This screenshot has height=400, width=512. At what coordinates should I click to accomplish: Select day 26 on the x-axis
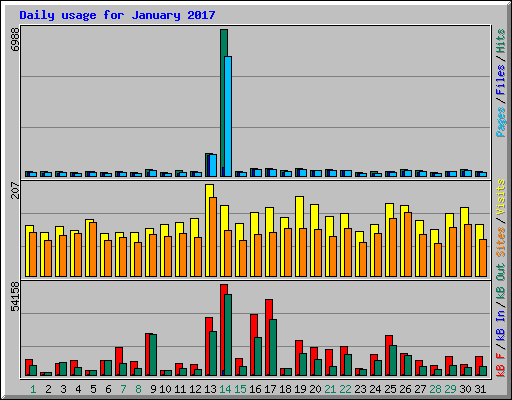tap(405, 389)
